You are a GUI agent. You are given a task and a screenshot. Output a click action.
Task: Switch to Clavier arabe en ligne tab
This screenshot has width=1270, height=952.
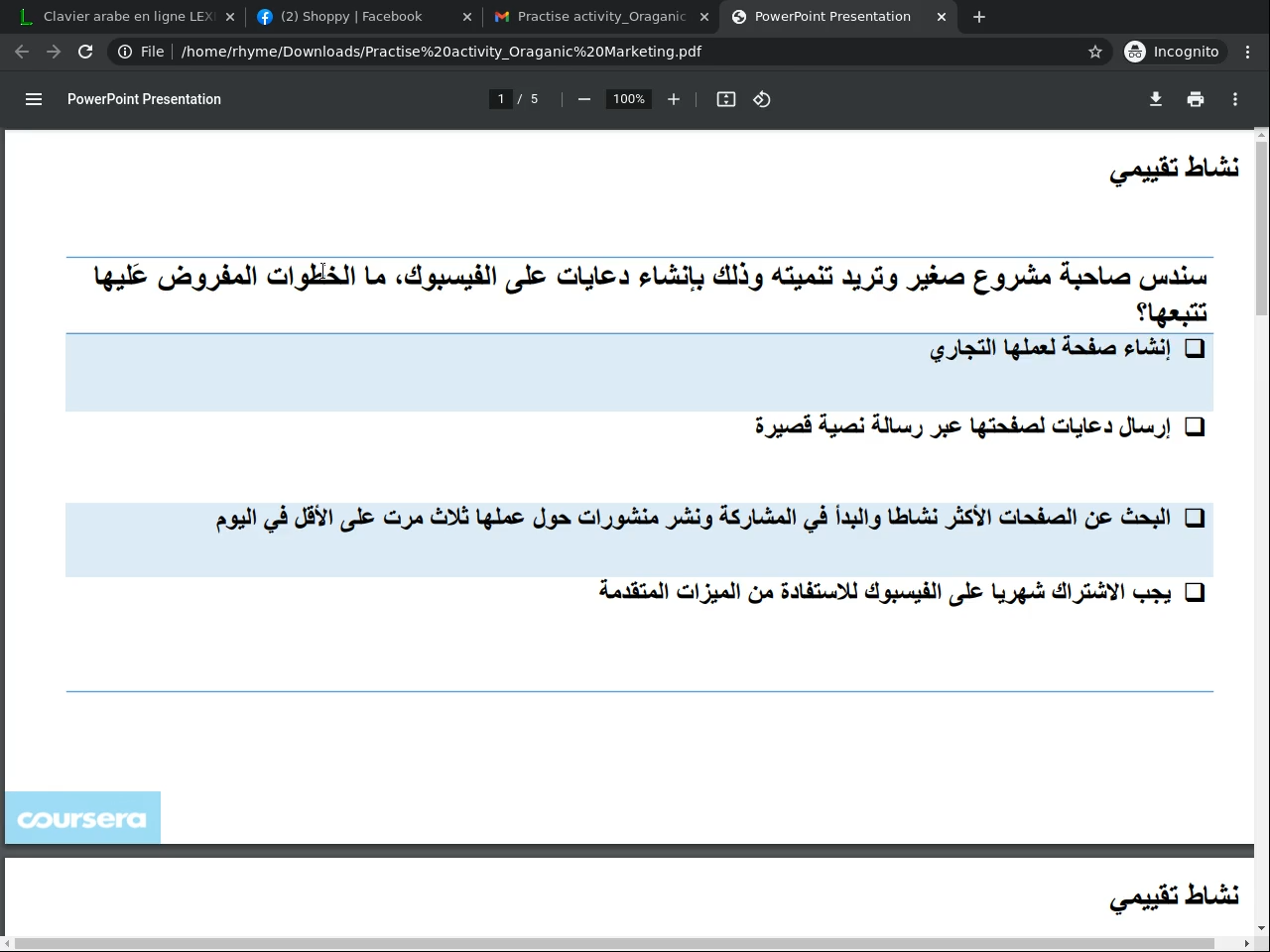coord(128,17)
